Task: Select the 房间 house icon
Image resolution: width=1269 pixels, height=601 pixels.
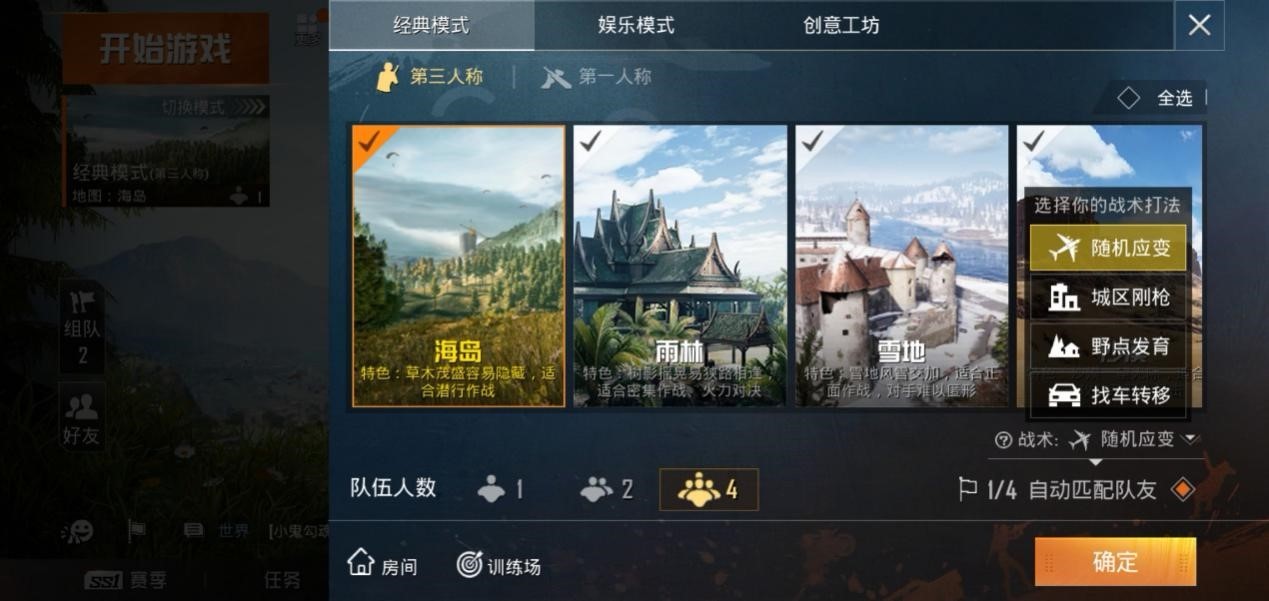Action: coord(361,562)
